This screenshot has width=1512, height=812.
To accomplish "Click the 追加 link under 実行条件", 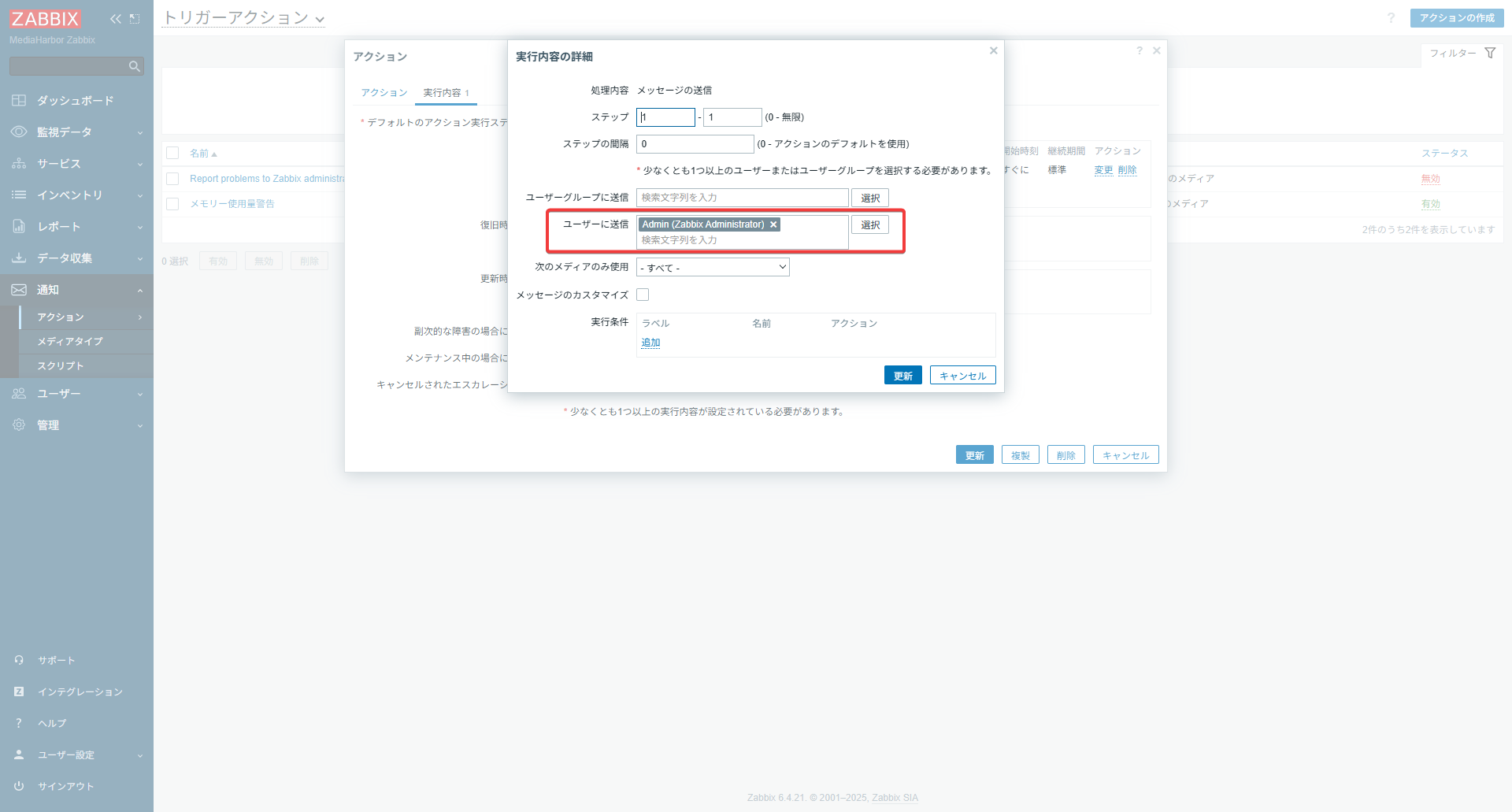I will coord(650,343).
